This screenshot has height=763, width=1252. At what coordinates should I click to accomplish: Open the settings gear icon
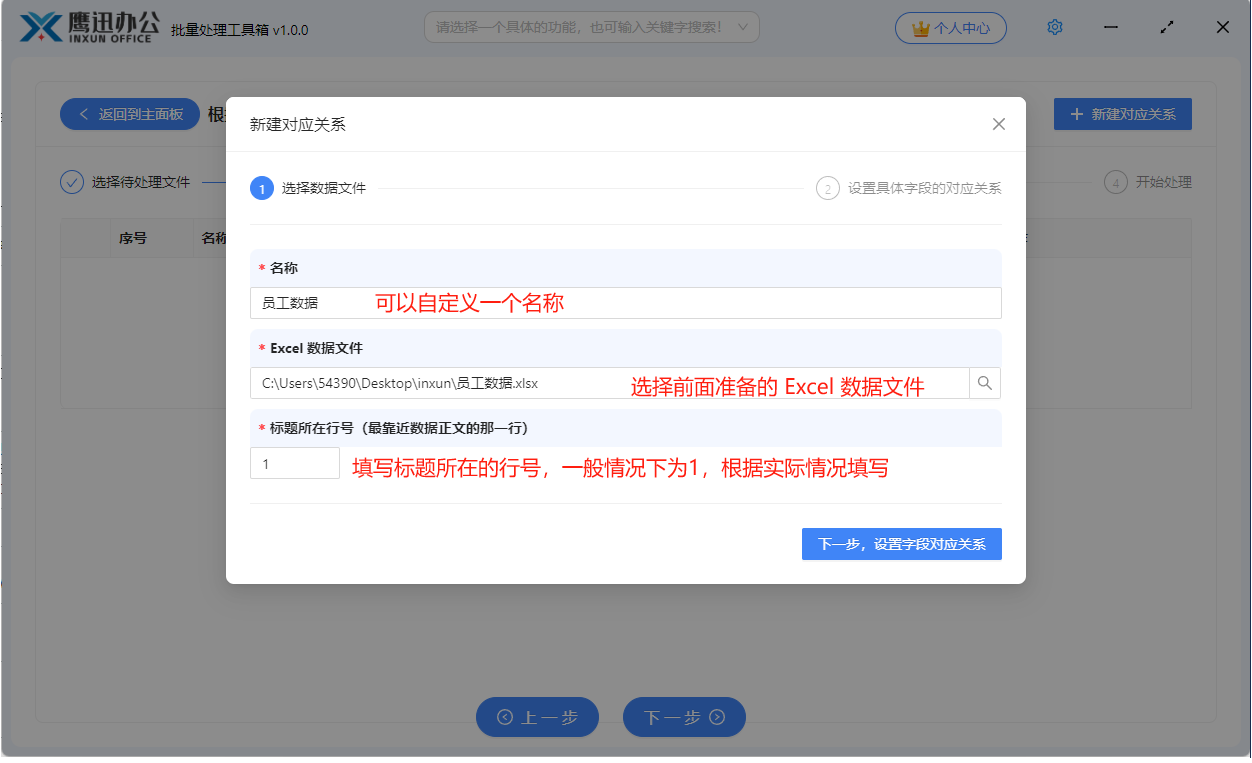pyautogui.click(x=1054, y=28)
